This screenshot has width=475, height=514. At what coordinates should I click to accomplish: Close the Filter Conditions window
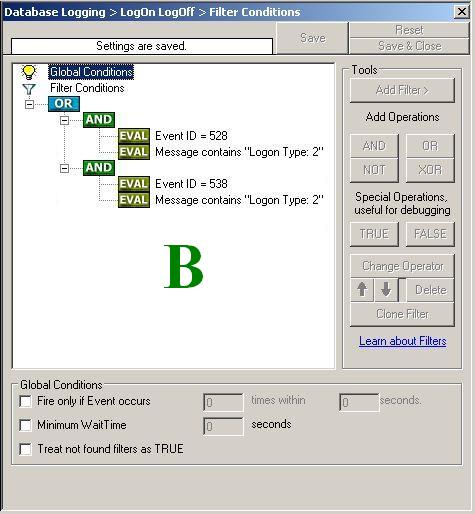point(462,12)
